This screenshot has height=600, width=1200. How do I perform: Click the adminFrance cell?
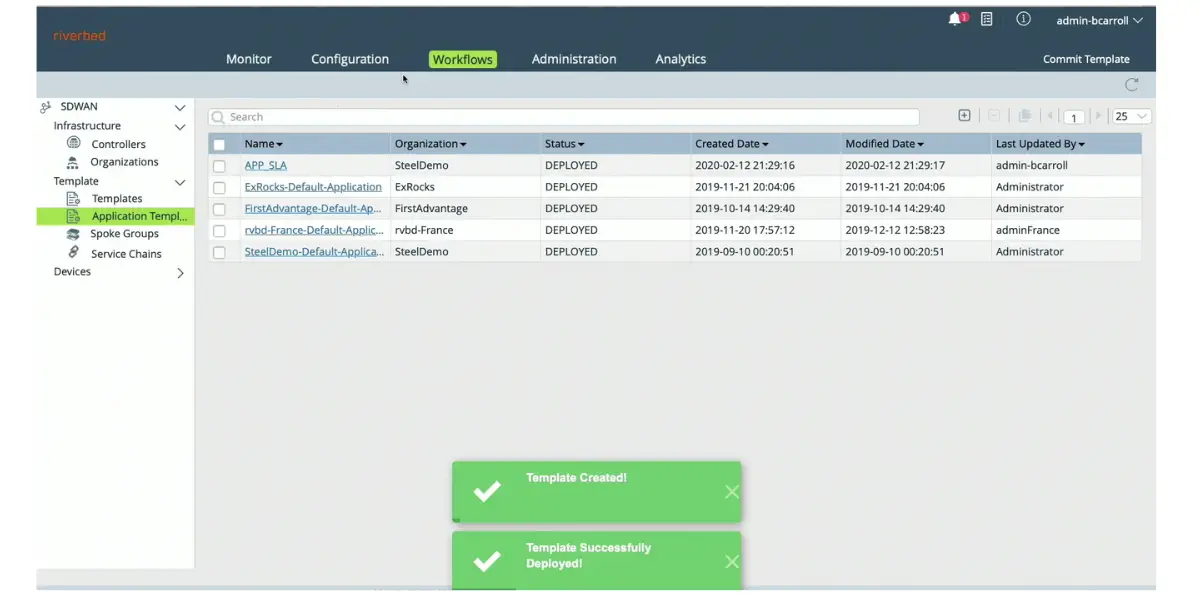1027,230
